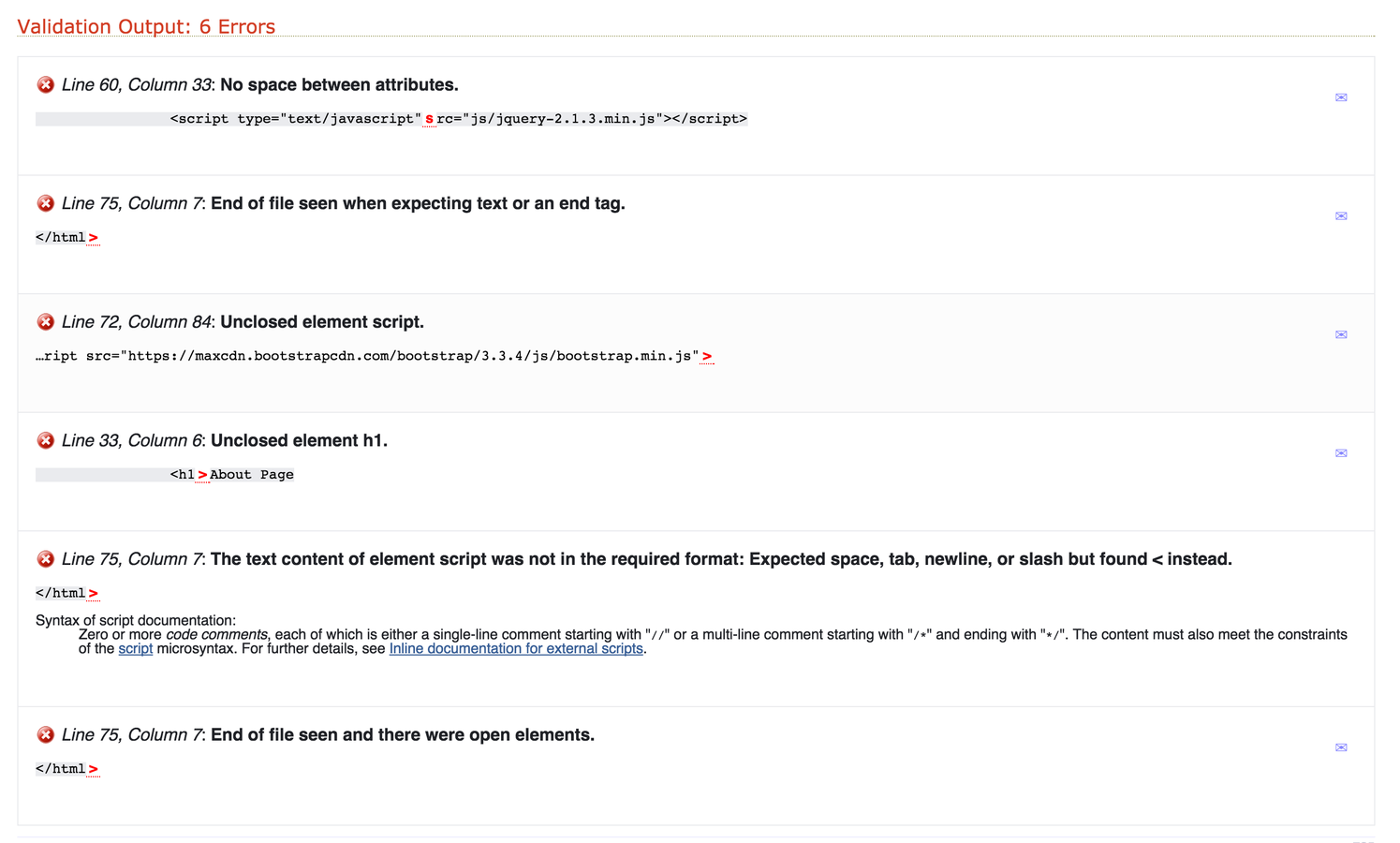Viewport: 1400px width, 843px height.
Task: Click 'Unclosed element script' message
Action: (x=322, y=321)
